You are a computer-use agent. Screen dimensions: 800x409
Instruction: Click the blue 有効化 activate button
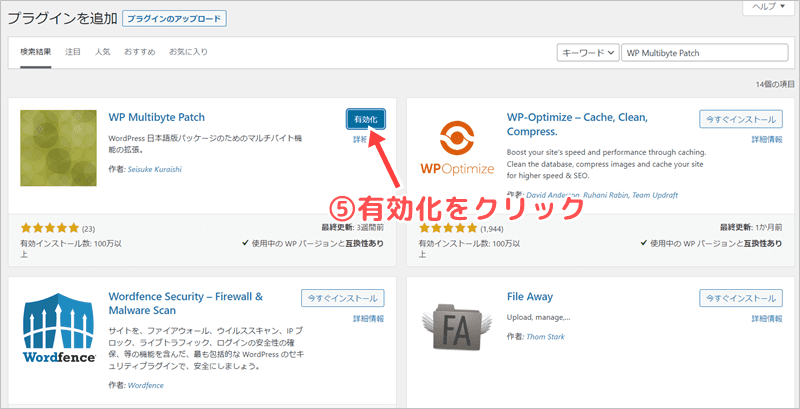364,119
